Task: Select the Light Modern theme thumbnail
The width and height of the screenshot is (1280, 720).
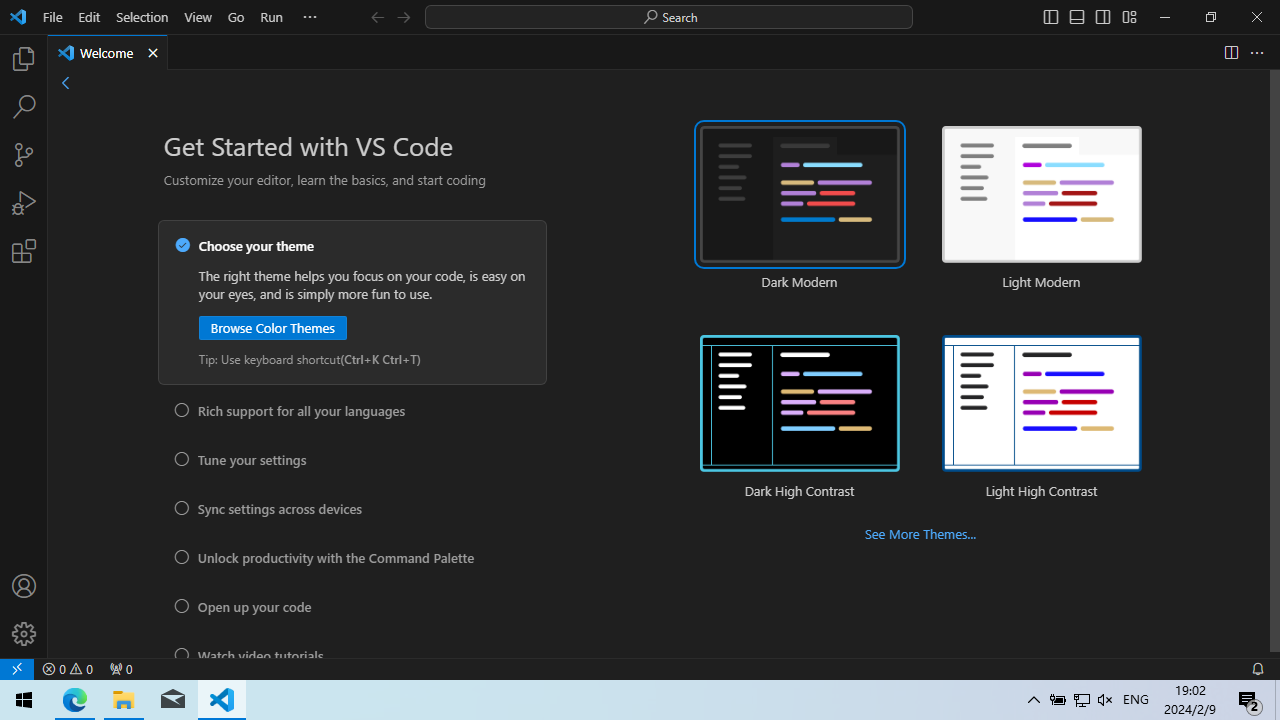Action: (x=1041, y=194)
